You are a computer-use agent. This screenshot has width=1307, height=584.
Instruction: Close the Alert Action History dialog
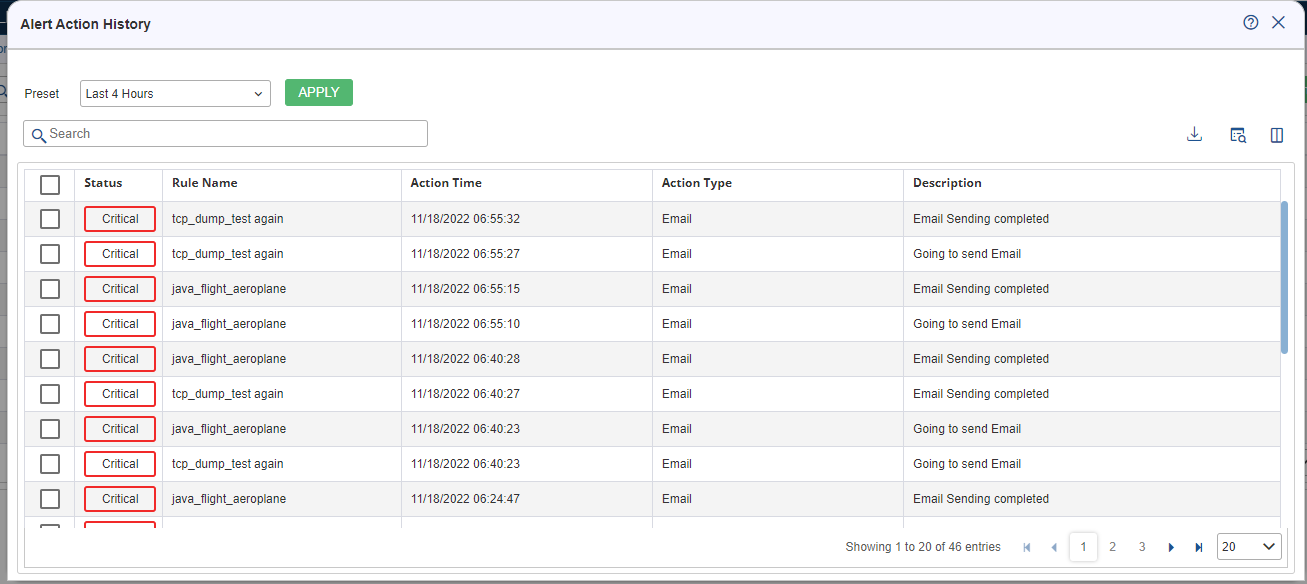1278,23
